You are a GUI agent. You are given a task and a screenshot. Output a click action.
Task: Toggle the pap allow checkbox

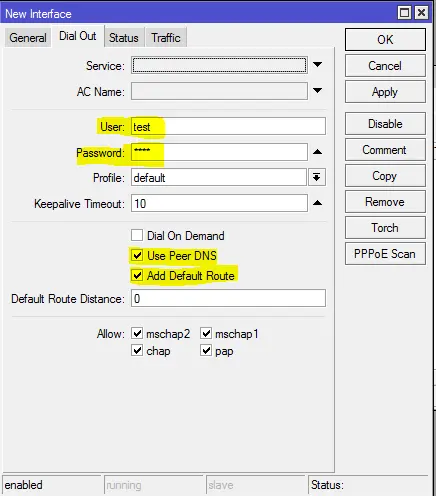(206, 350)
